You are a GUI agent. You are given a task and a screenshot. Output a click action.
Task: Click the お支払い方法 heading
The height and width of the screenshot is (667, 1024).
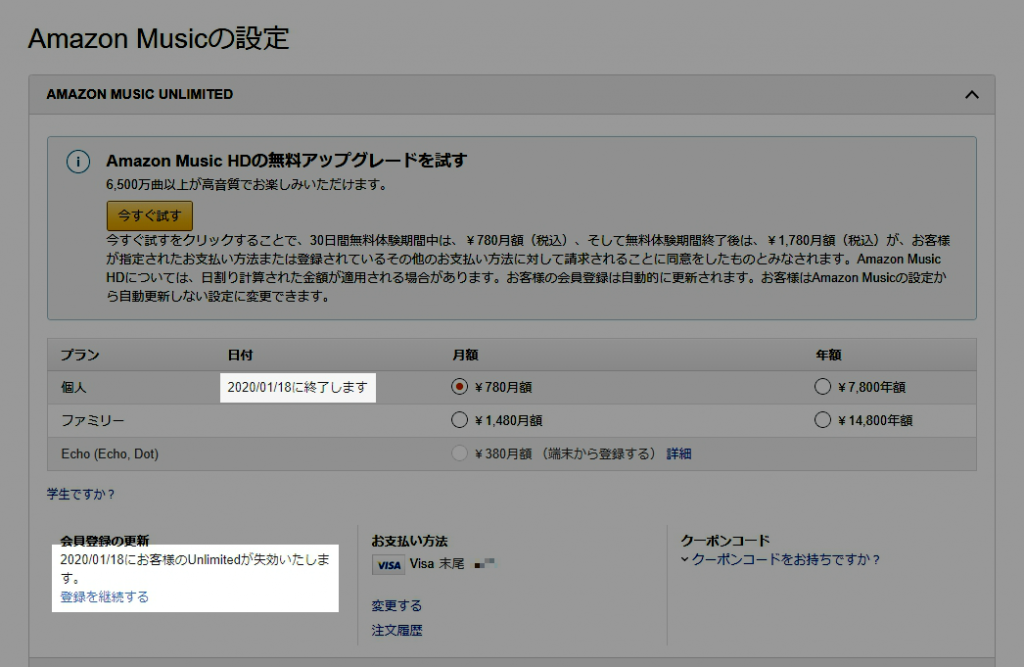tap(409, 541)
